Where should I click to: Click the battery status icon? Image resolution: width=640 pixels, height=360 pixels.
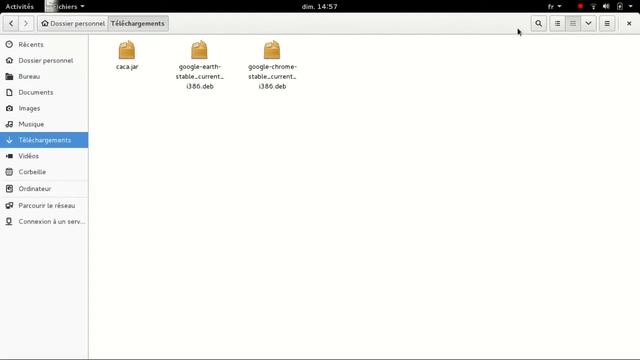pyautogui.click(x=620, y=7)
